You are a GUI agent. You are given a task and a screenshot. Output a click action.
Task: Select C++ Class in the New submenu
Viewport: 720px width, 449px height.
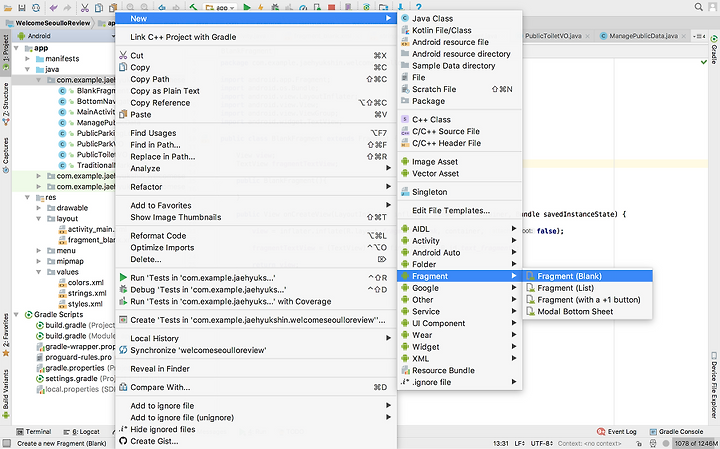459,119
